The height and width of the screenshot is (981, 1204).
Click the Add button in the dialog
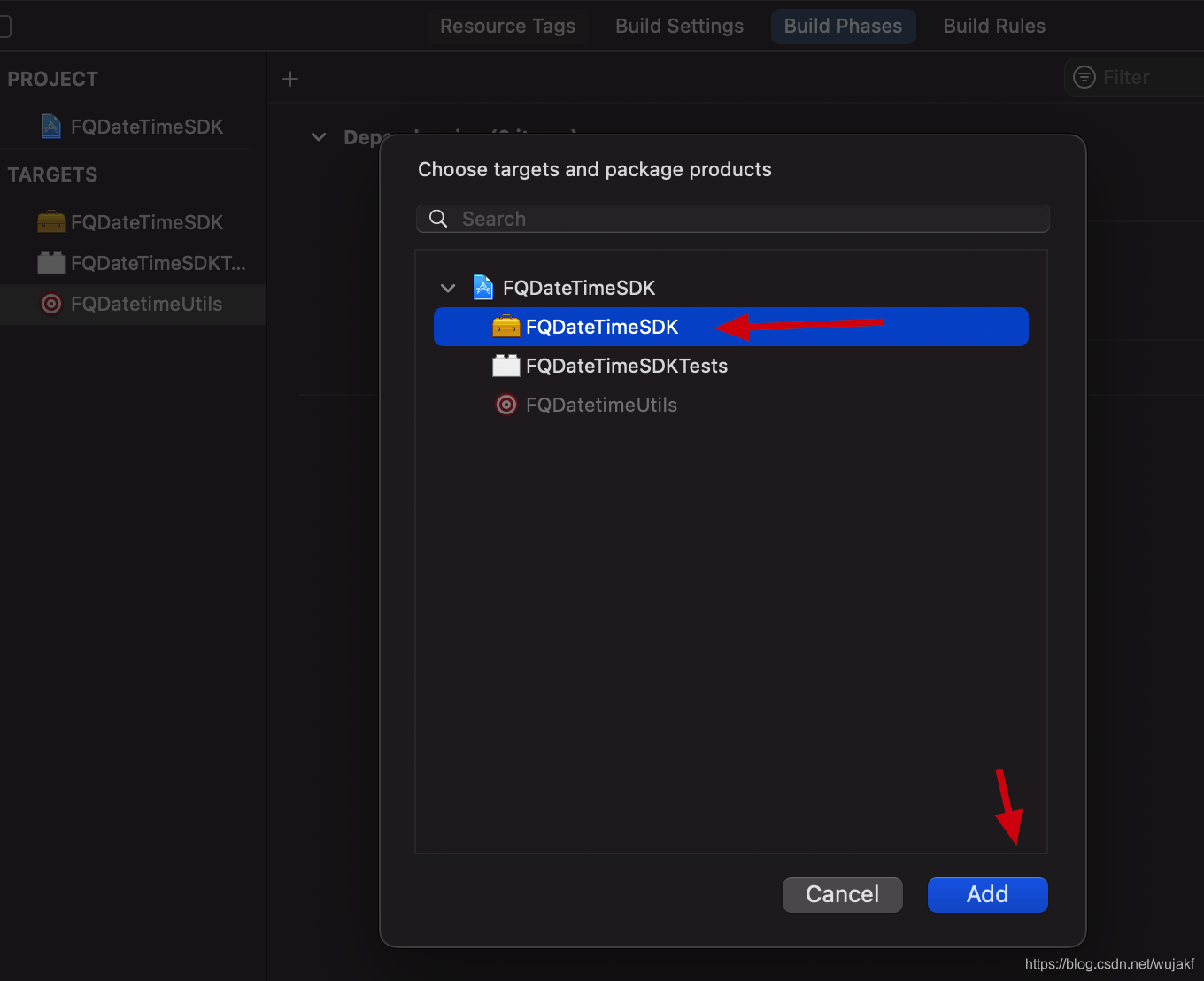(988, 894)
